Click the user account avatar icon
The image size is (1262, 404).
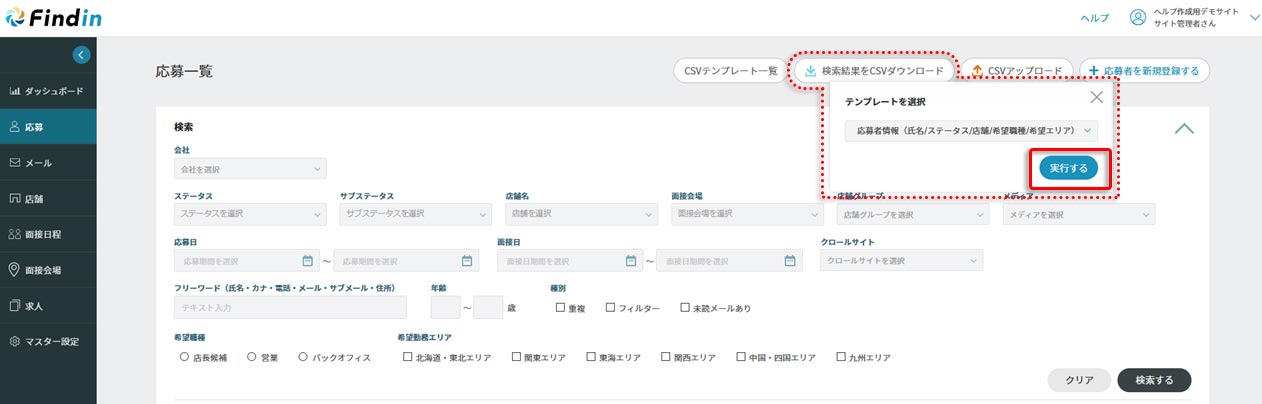1137,18
